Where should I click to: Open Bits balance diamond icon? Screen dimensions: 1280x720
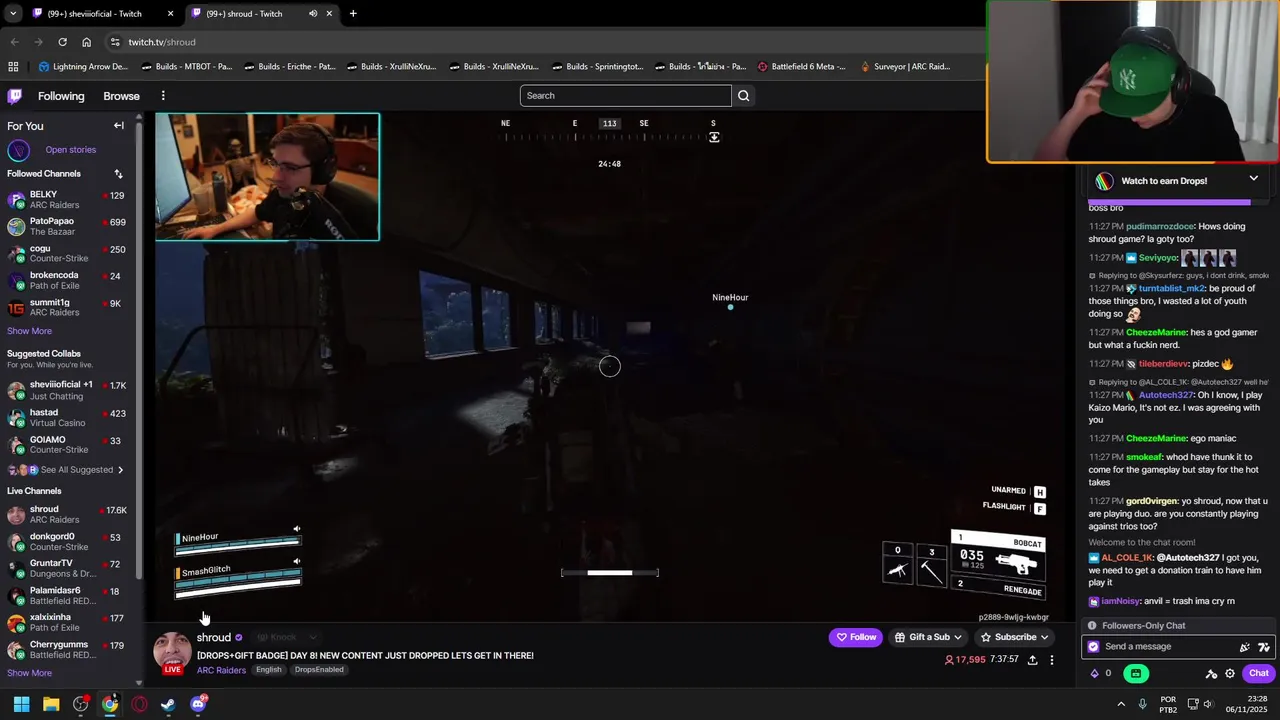coord(1094,673)
